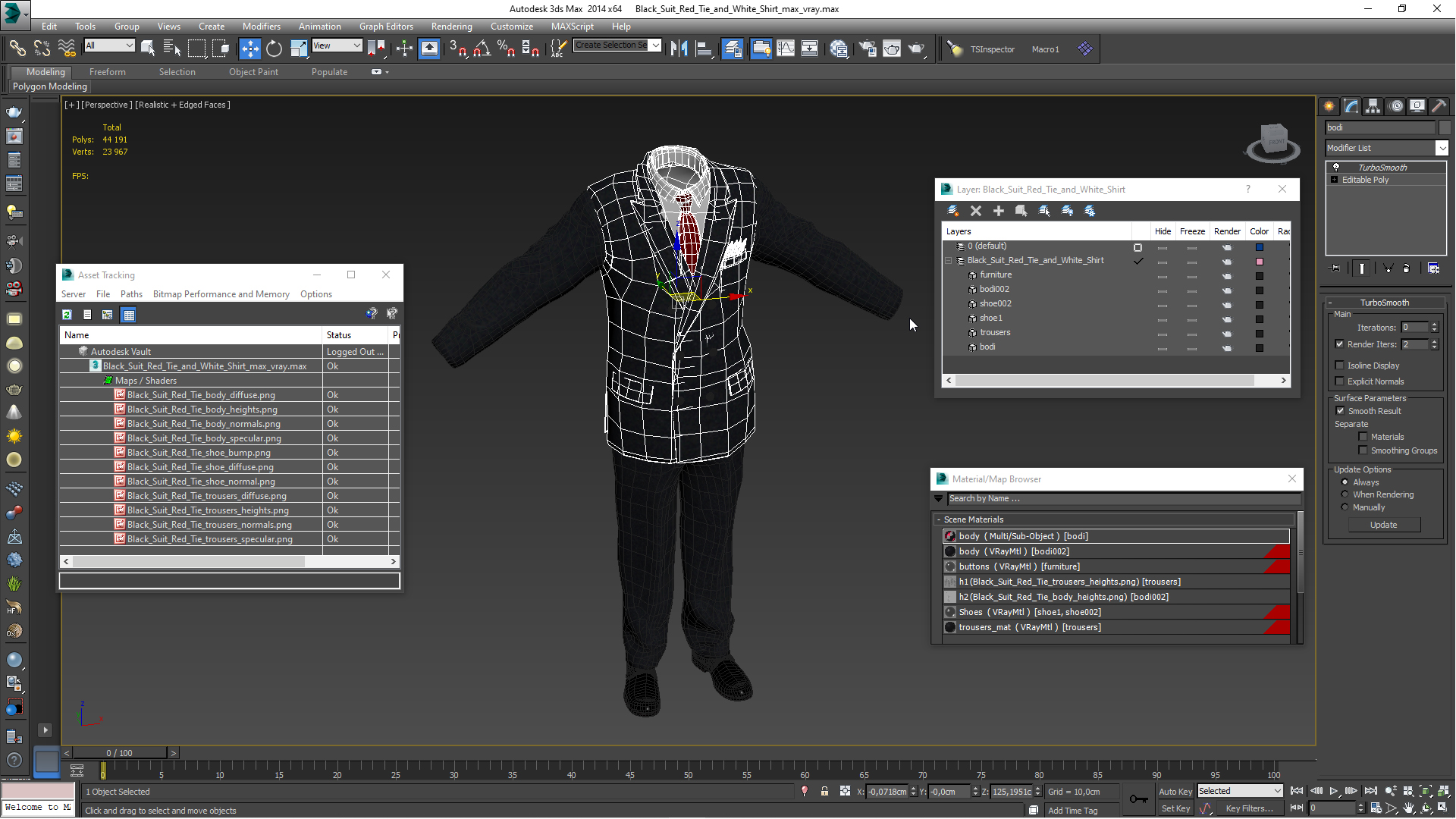Toggle the 3D Snaps button
This screenshot has width=1456, height=819.
[457, 49]
